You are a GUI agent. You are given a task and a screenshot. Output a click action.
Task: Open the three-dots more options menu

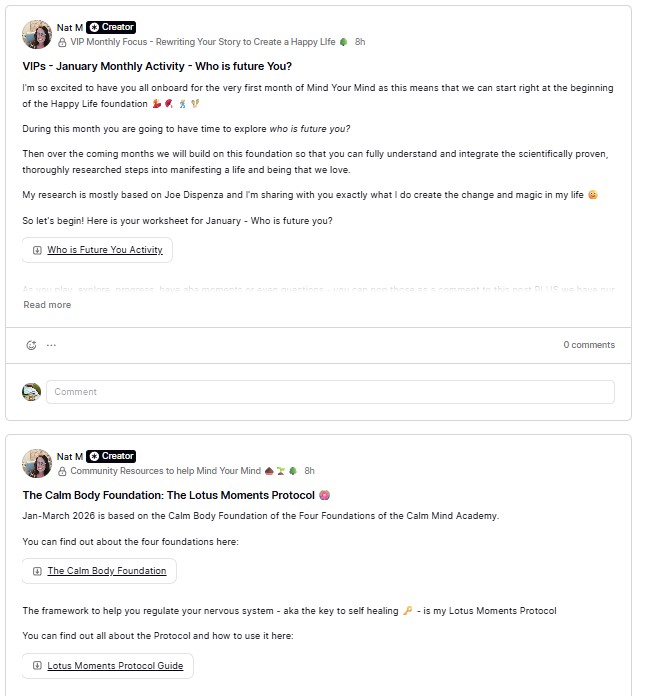(x=51, y=345)
